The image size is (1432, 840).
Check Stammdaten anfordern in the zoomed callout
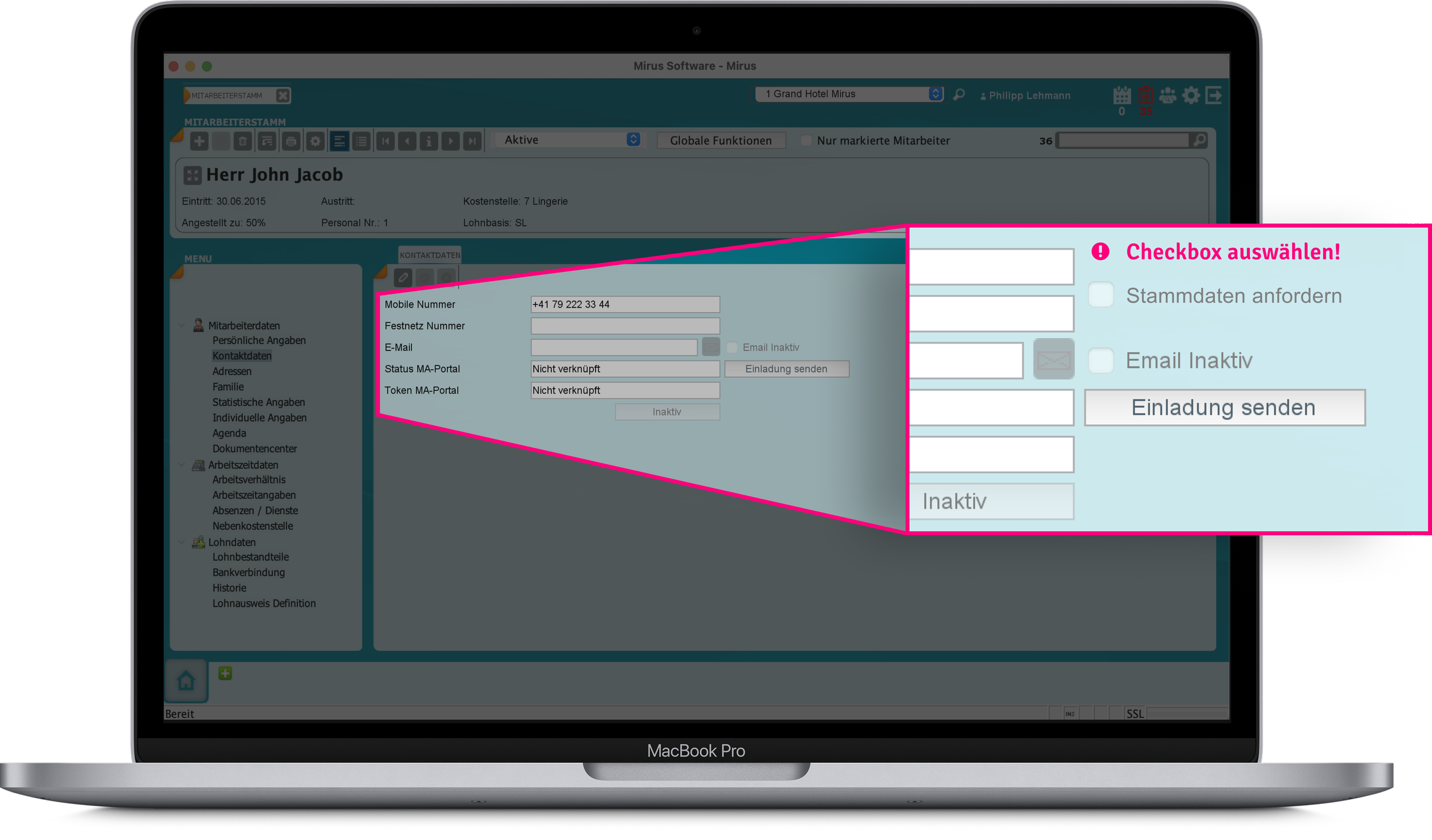(x=1100, y=295)
